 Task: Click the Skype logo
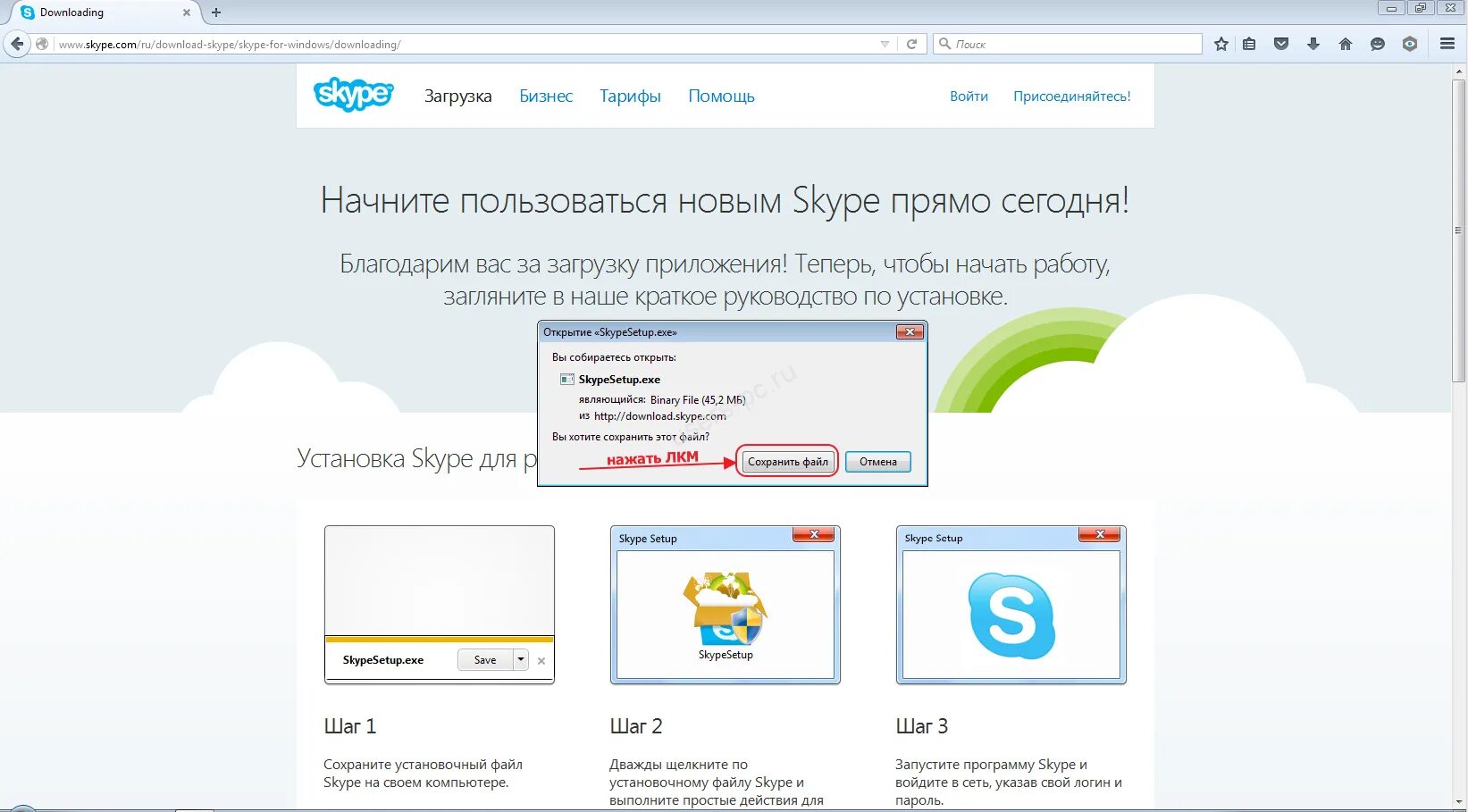[354, 94]
